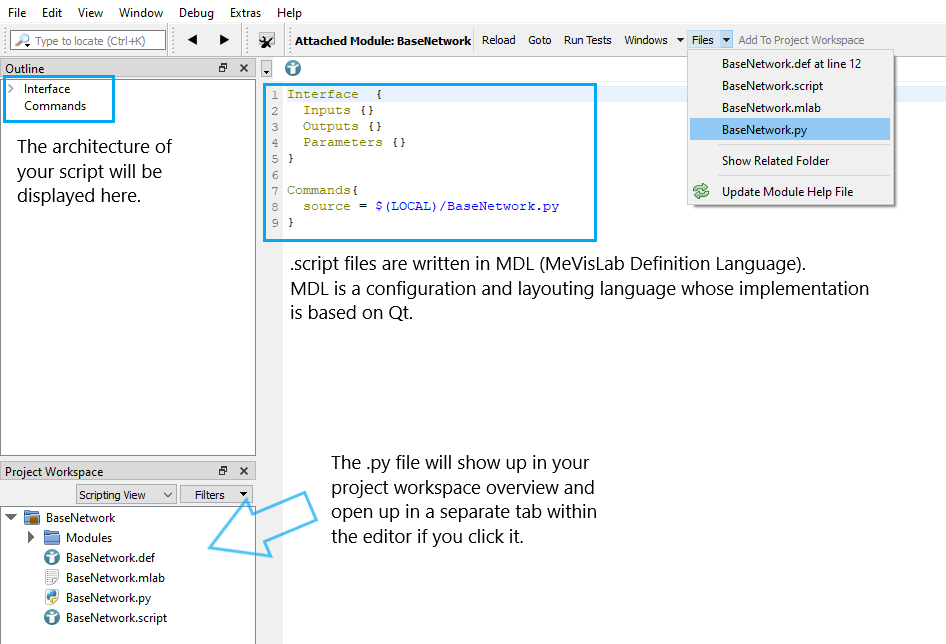946x644 pixels.
Task: Select the Modules folder icon
Action: coord(52,537)
